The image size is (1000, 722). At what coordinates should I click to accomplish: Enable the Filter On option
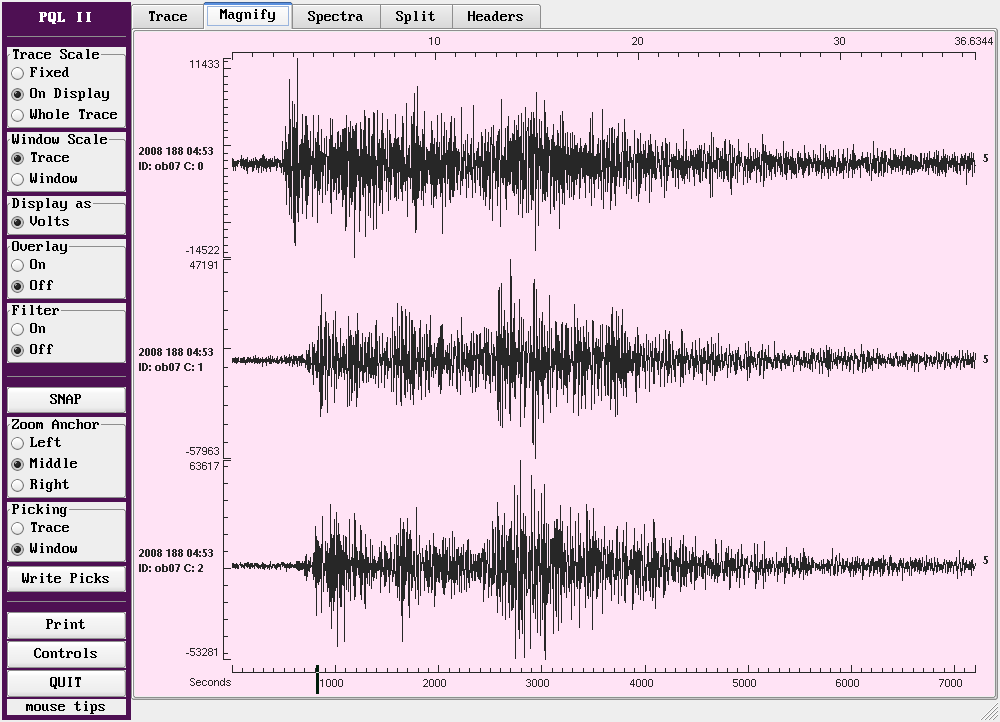pyautogui.click(x=18, y=329)
